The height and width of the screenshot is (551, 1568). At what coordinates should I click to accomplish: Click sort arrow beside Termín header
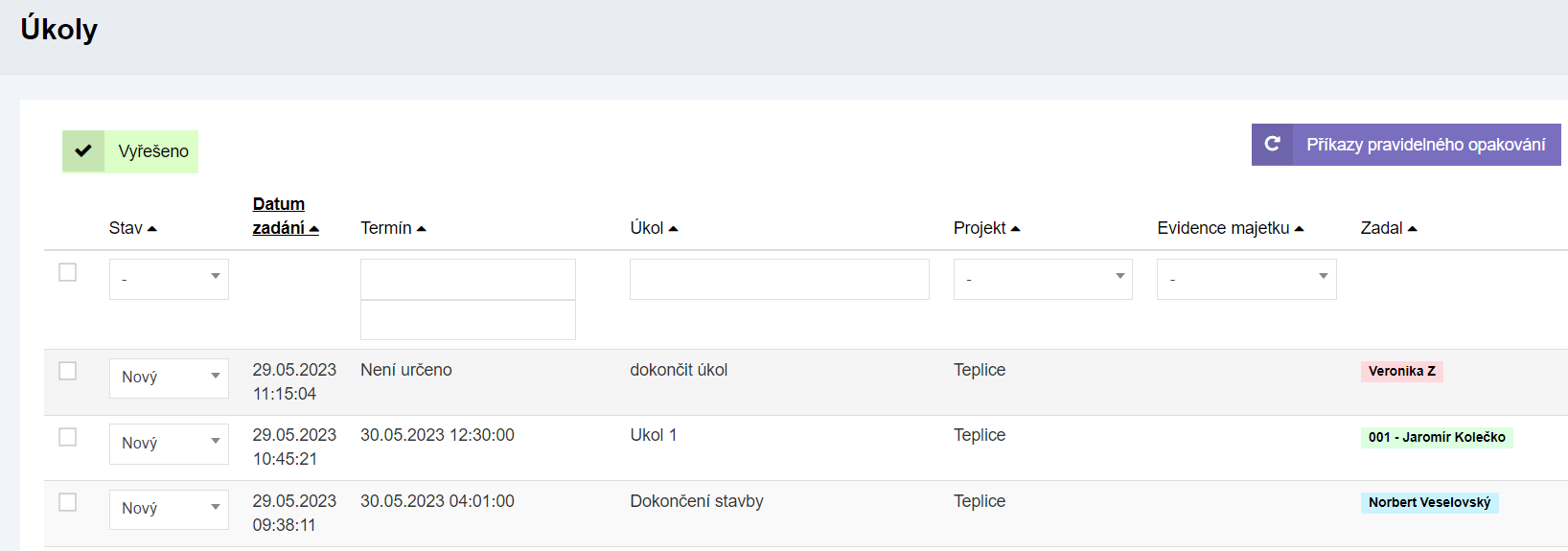coord(422,229)
